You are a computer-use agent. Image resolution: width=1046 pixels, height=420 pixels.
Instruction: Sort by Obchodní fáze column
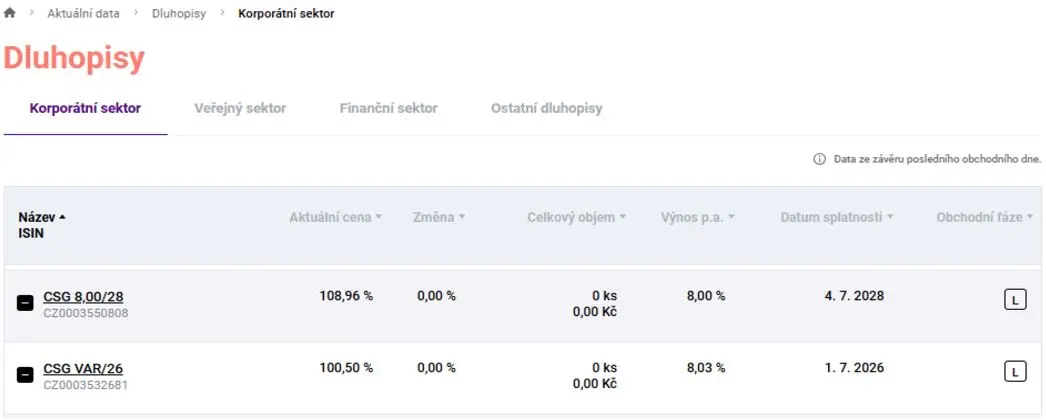[984, 217]
